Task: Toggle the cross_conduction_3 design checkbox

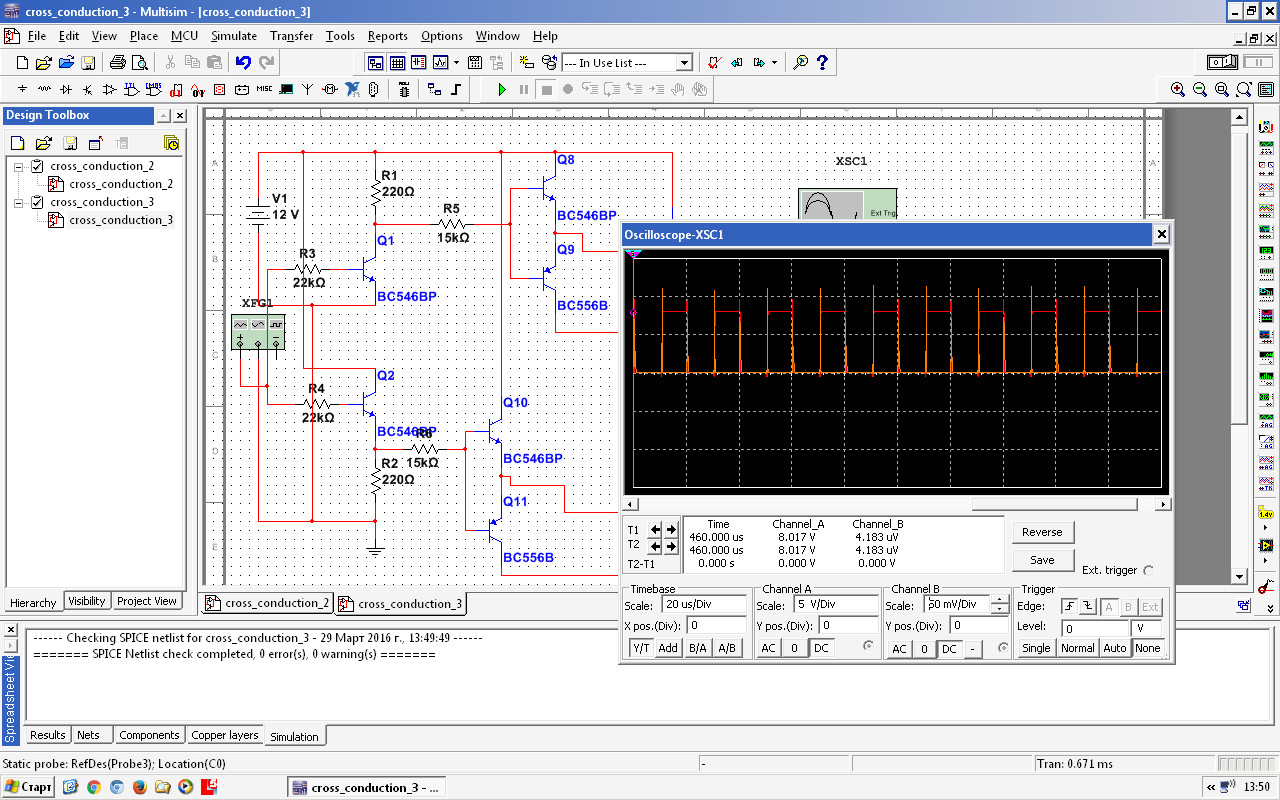Action: click(38, 202)
